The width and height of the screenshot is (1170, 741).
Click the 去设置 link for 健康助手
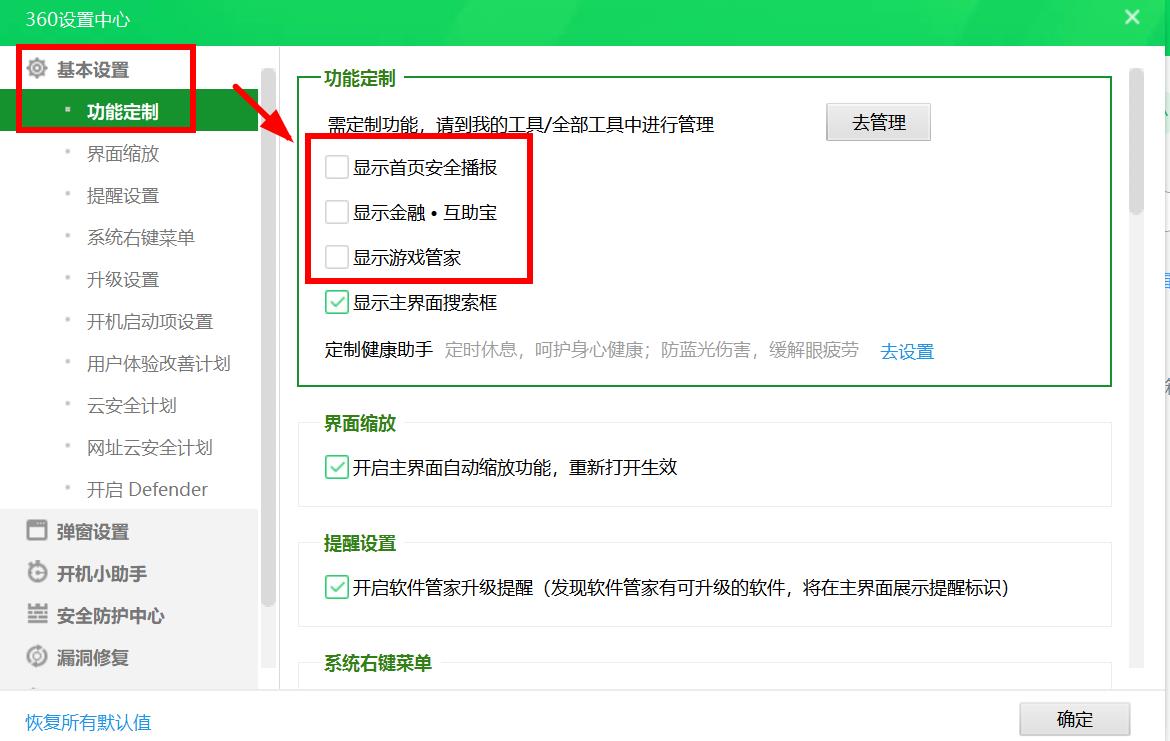907,351
